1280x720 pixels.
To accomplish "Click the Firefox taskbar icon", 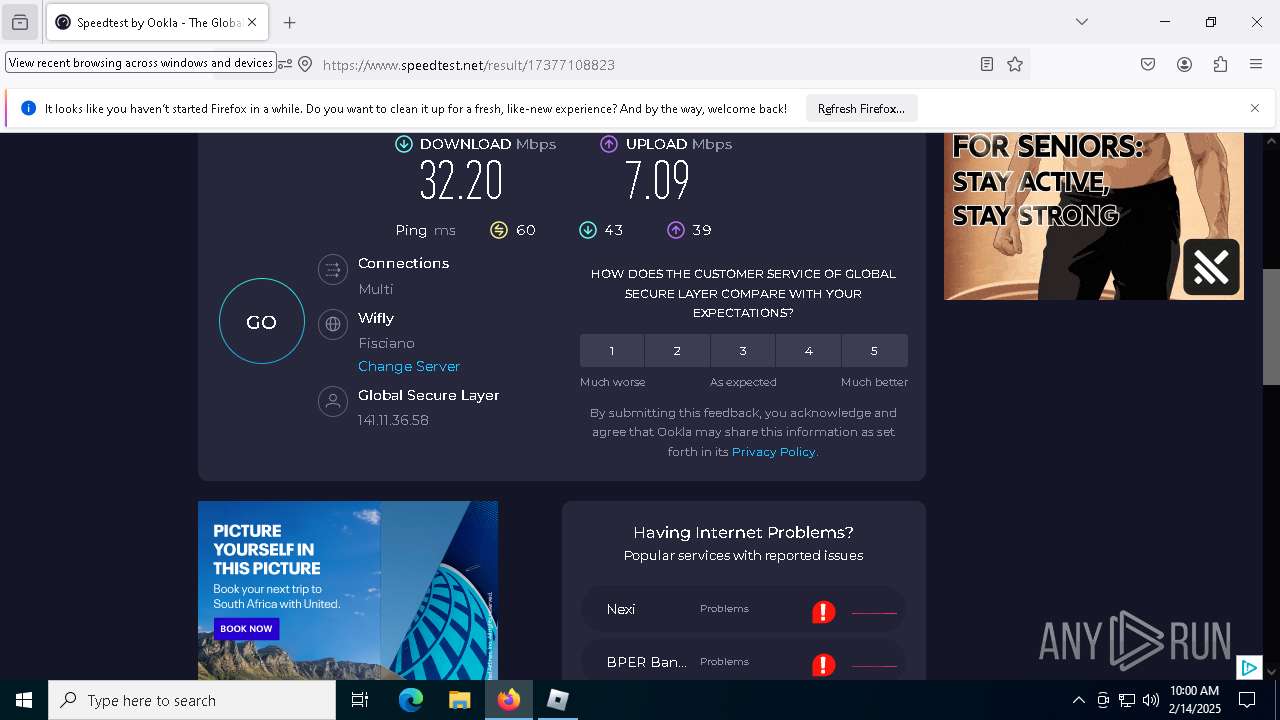I will pyautogui.click(x=508, y=700).
